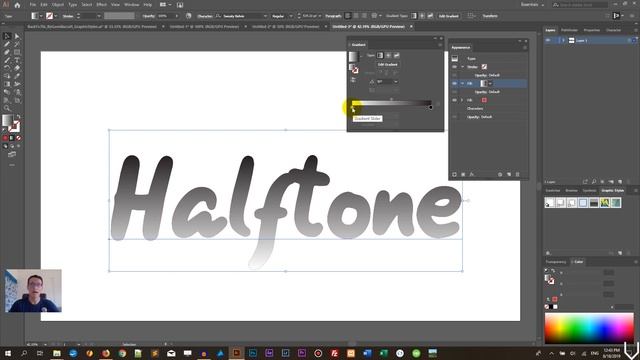Screen dimensions: 640x360
Task: Click the first graphic style thumbnail
Action: pyautogui.click(x=550, y=202)
